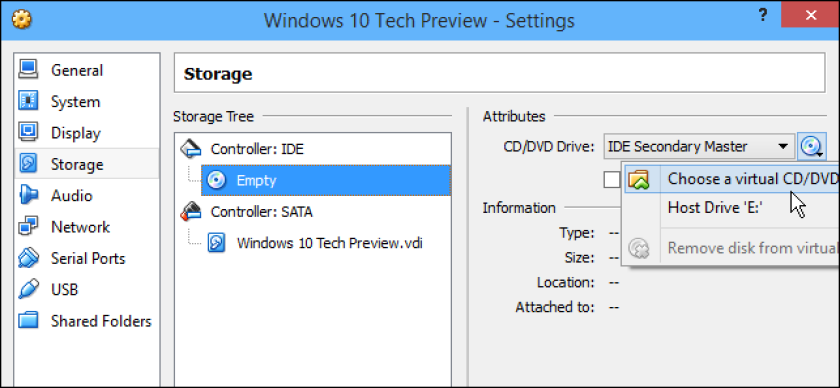Go to Network settings
Image resolution: width=840 pixels, height=388 pixels.
pyautogui.click(x=87, y=227)
